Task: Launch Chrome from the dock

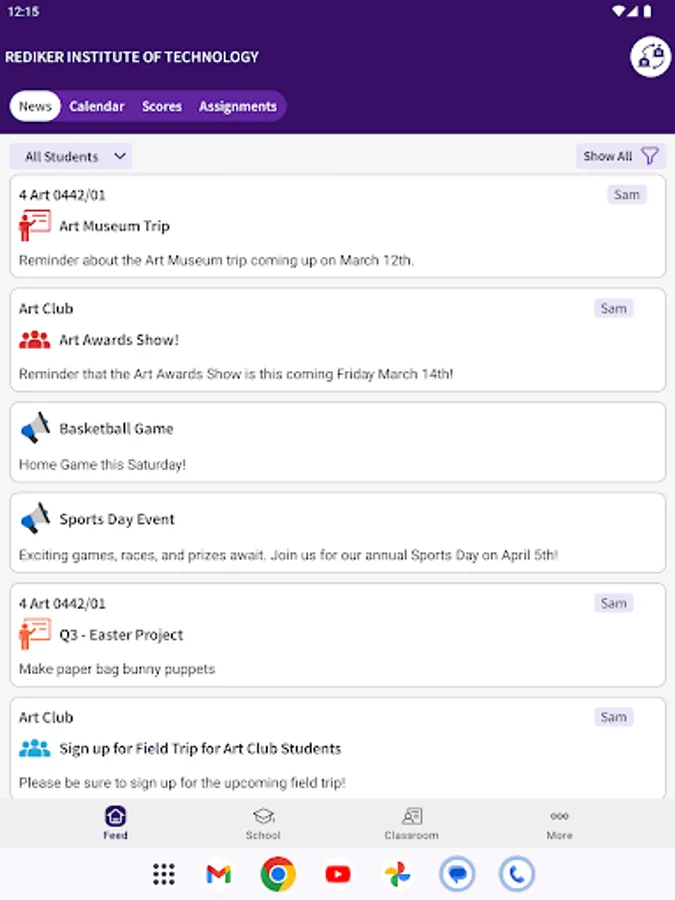Action: 277,873
